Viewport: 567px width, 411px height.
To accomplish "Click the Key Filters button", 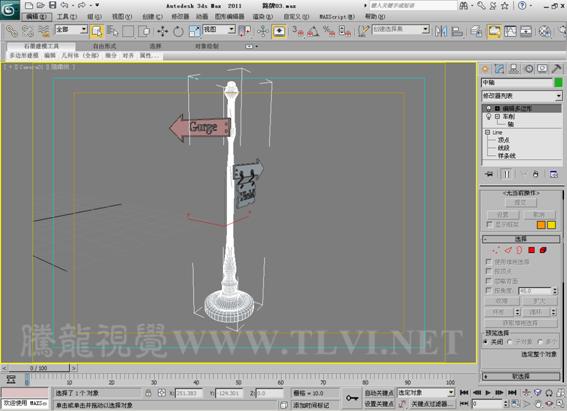I will [x=431, y=403].
